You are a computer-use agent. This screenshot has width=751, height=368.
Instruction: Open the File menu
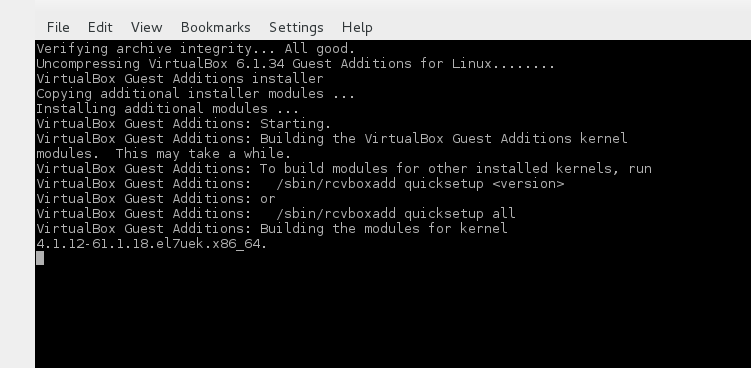pos(58,27)
